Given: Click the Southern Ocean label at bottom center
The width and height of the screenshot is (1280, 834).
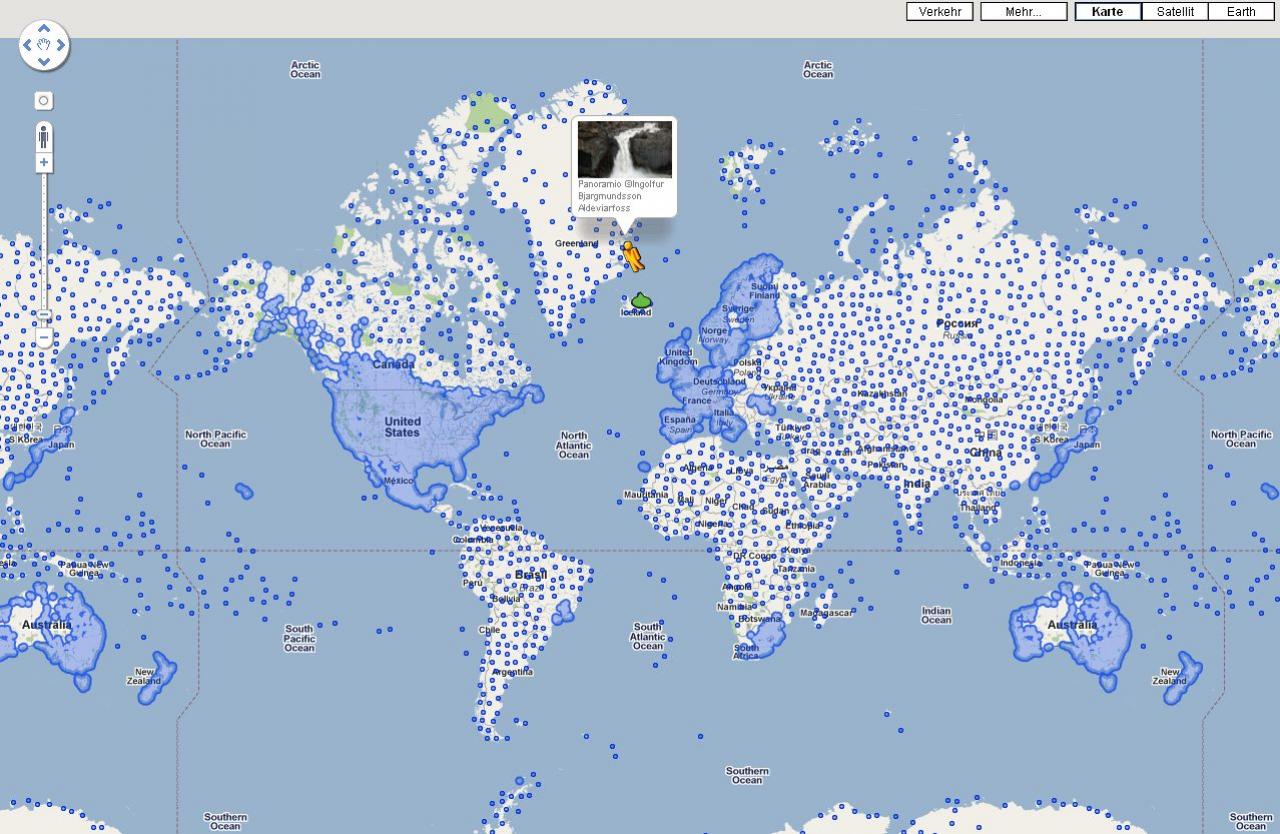Looking at the screenshot, I should [x=747, y=775].
